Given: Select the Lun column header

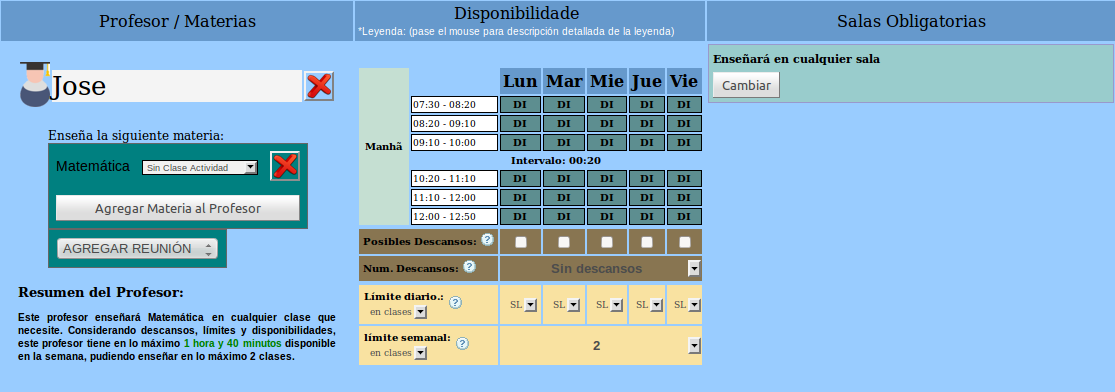Looking at the screenshot, I should coord(521,81).
